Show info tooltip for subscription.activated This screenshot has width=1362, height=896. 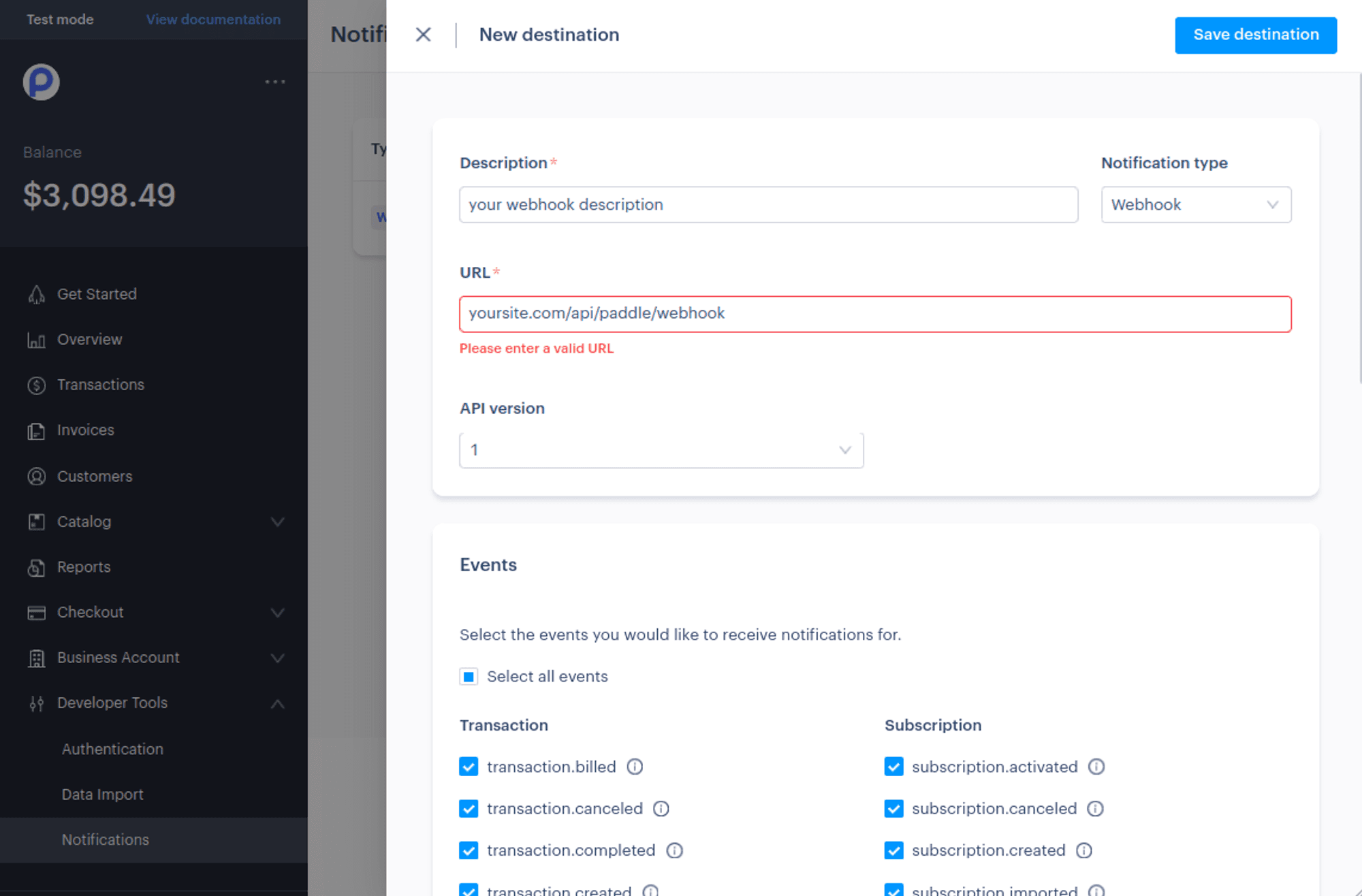click(1096, 767)
